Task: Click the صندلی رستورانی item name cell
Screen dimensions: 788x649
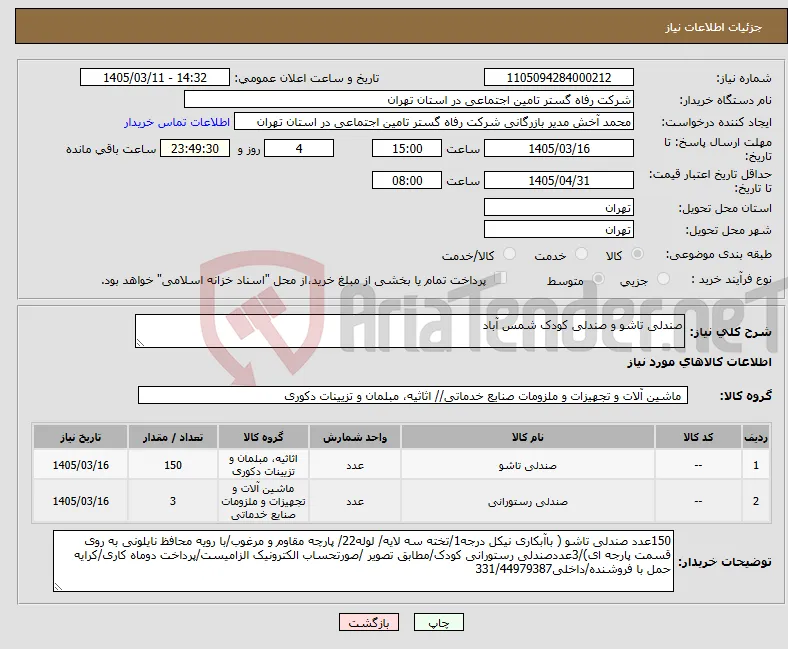Action: (528, 501)
